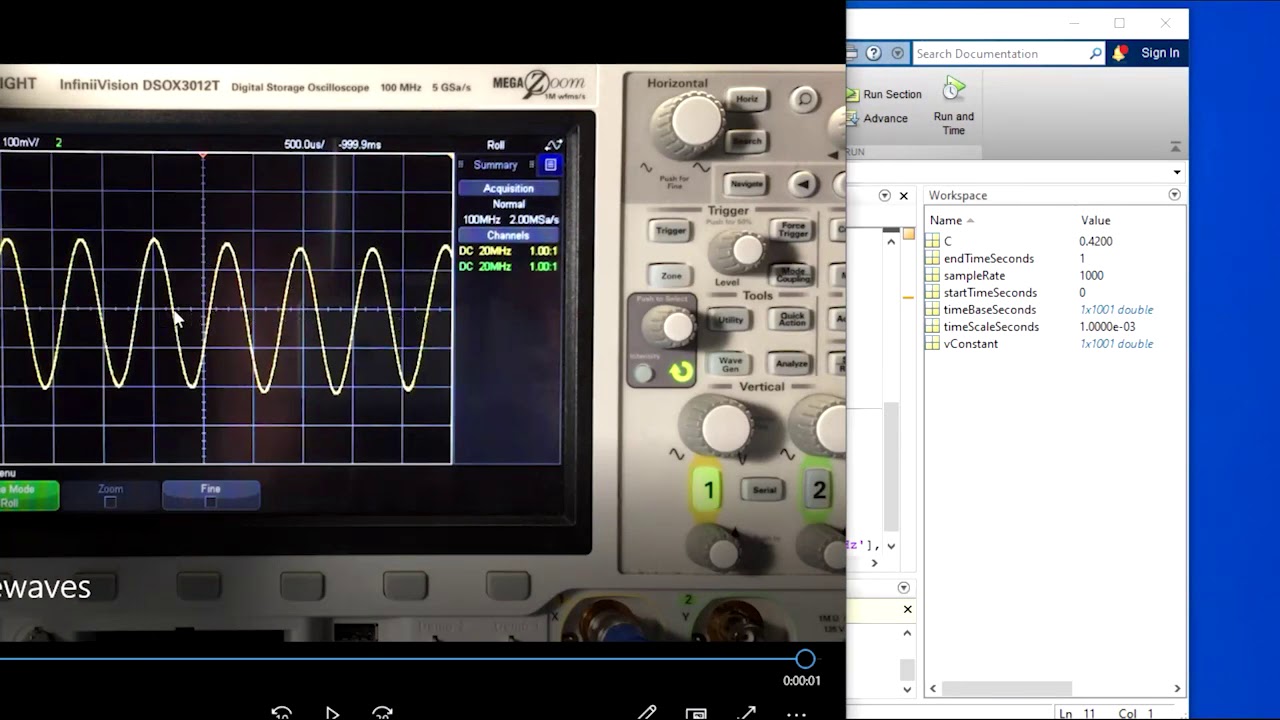Viewport: 1280px width, 720px height.
Task: Click the value 0.4200 in Workspace
Action: (x=1096, y=241)
